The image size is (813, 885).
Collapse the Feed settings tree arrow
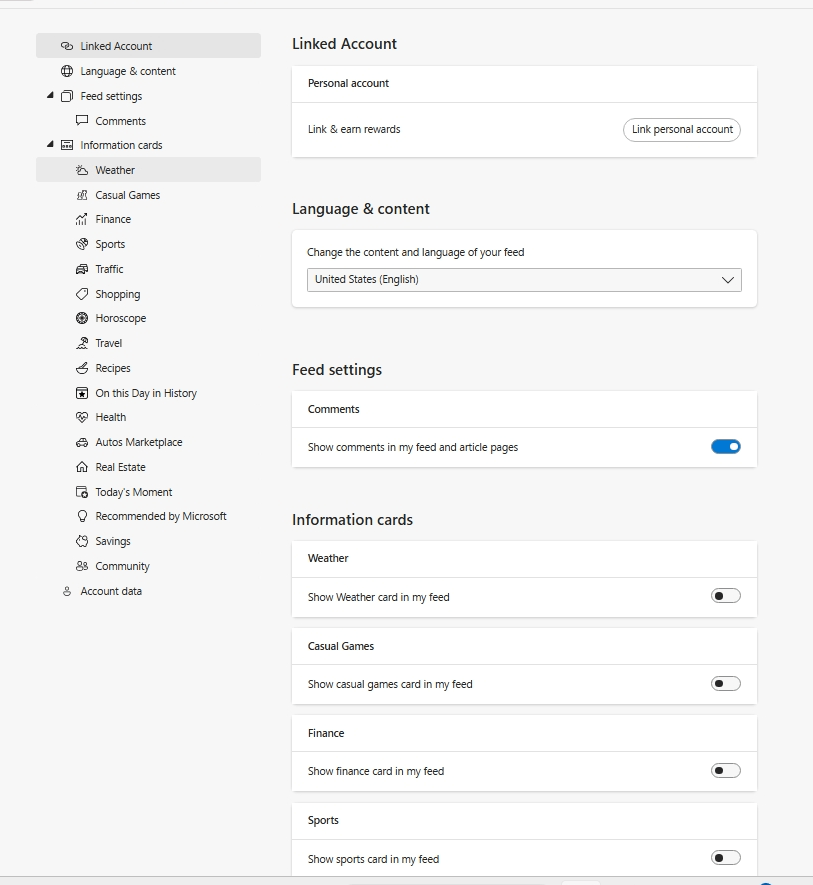[50, 95]
